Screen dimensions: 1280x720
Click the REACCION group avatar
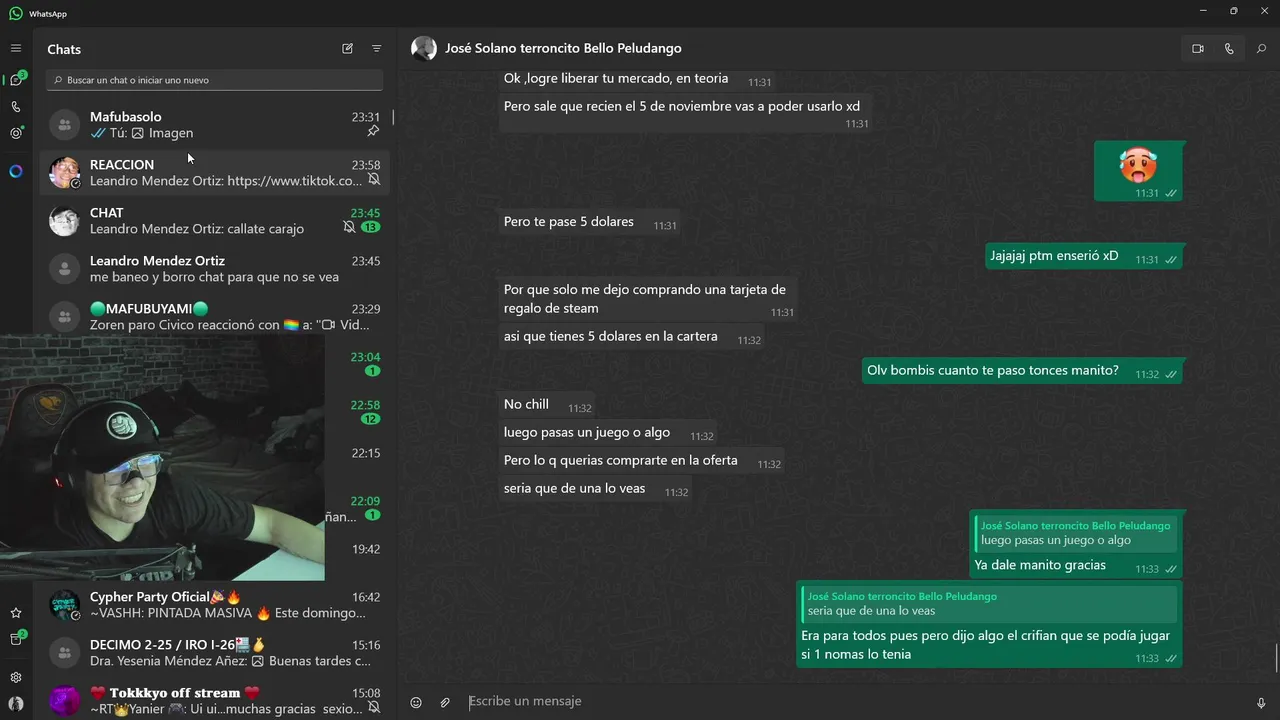64,172
